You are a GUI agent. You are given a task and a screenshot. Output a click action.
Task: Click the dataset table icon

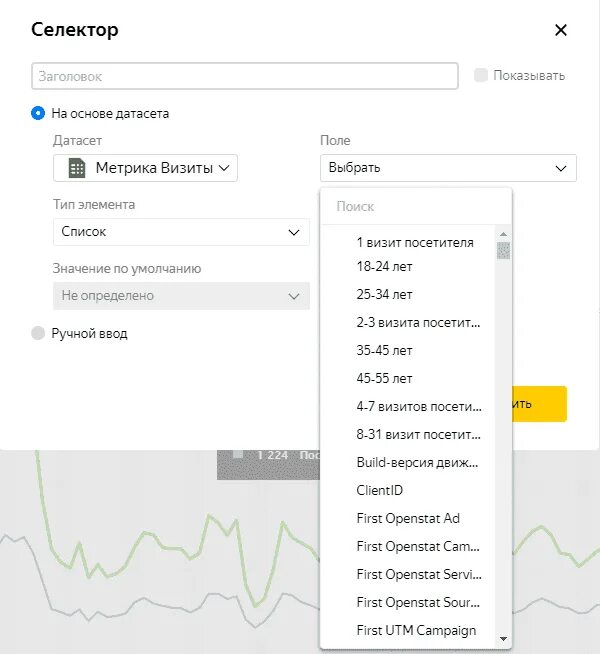pos(76,168)
